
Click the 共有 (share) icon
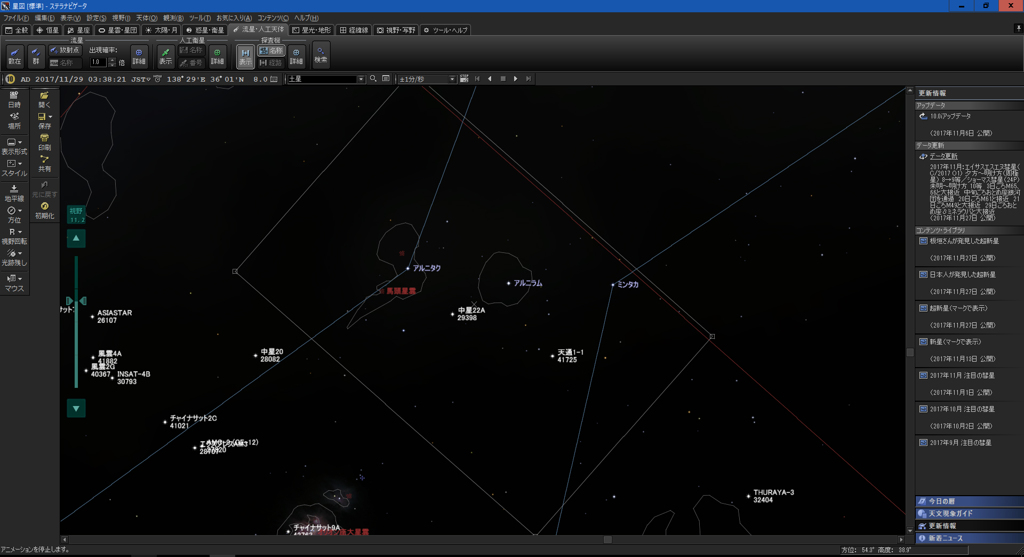[44, 164]
